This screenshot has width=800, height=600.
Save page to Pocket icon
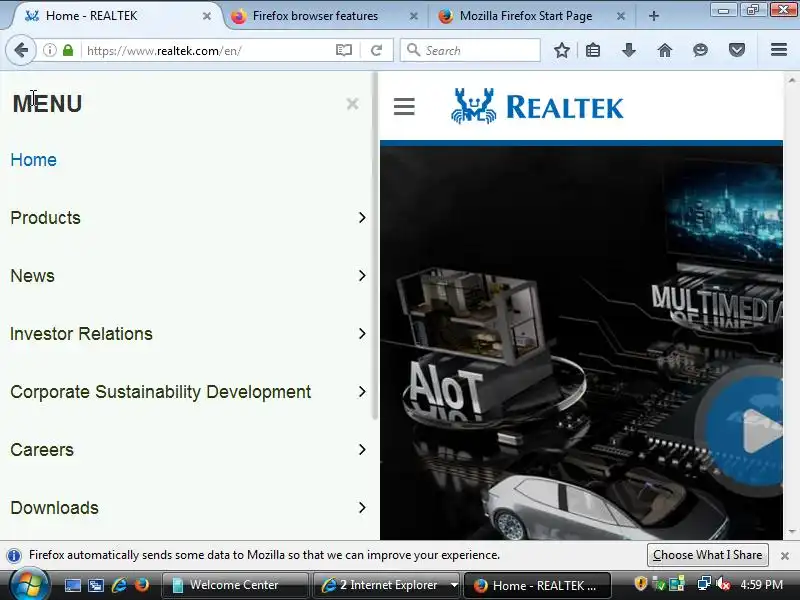coord(737,51)
